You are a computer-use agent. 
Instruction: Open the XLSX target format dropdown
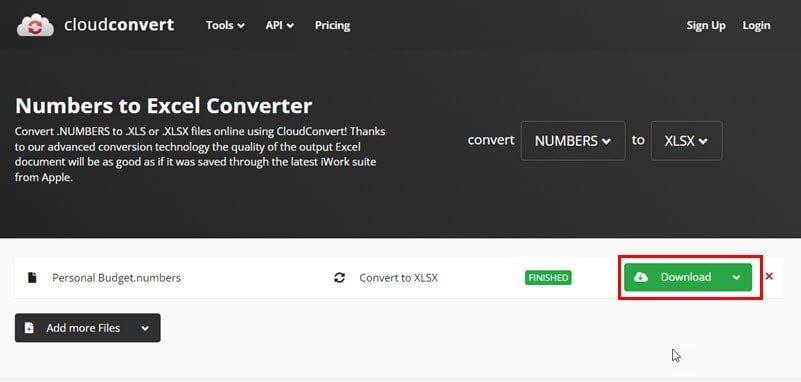[686, 141]
